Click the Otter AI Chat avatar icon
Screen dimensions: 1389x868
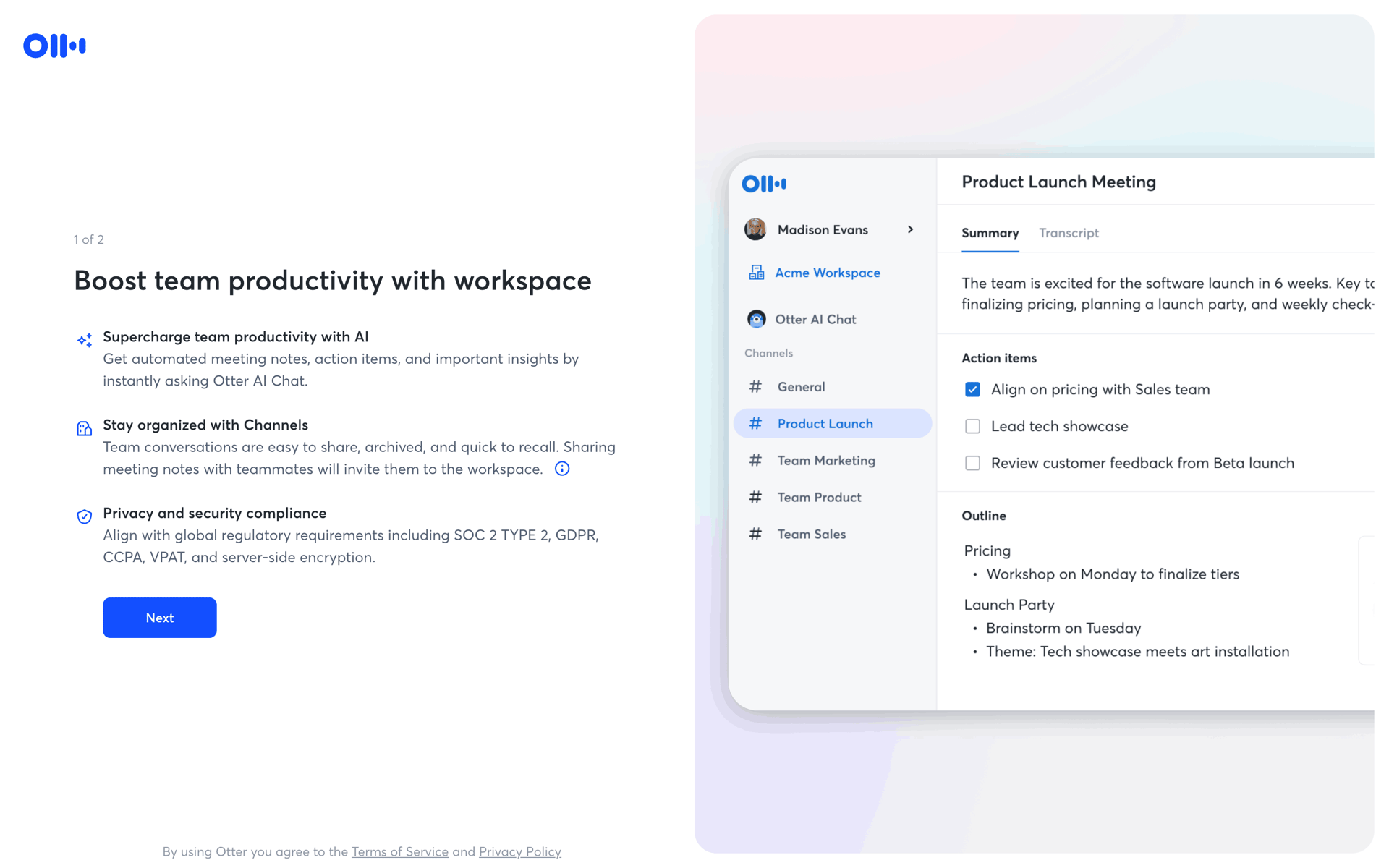point(757,319)
